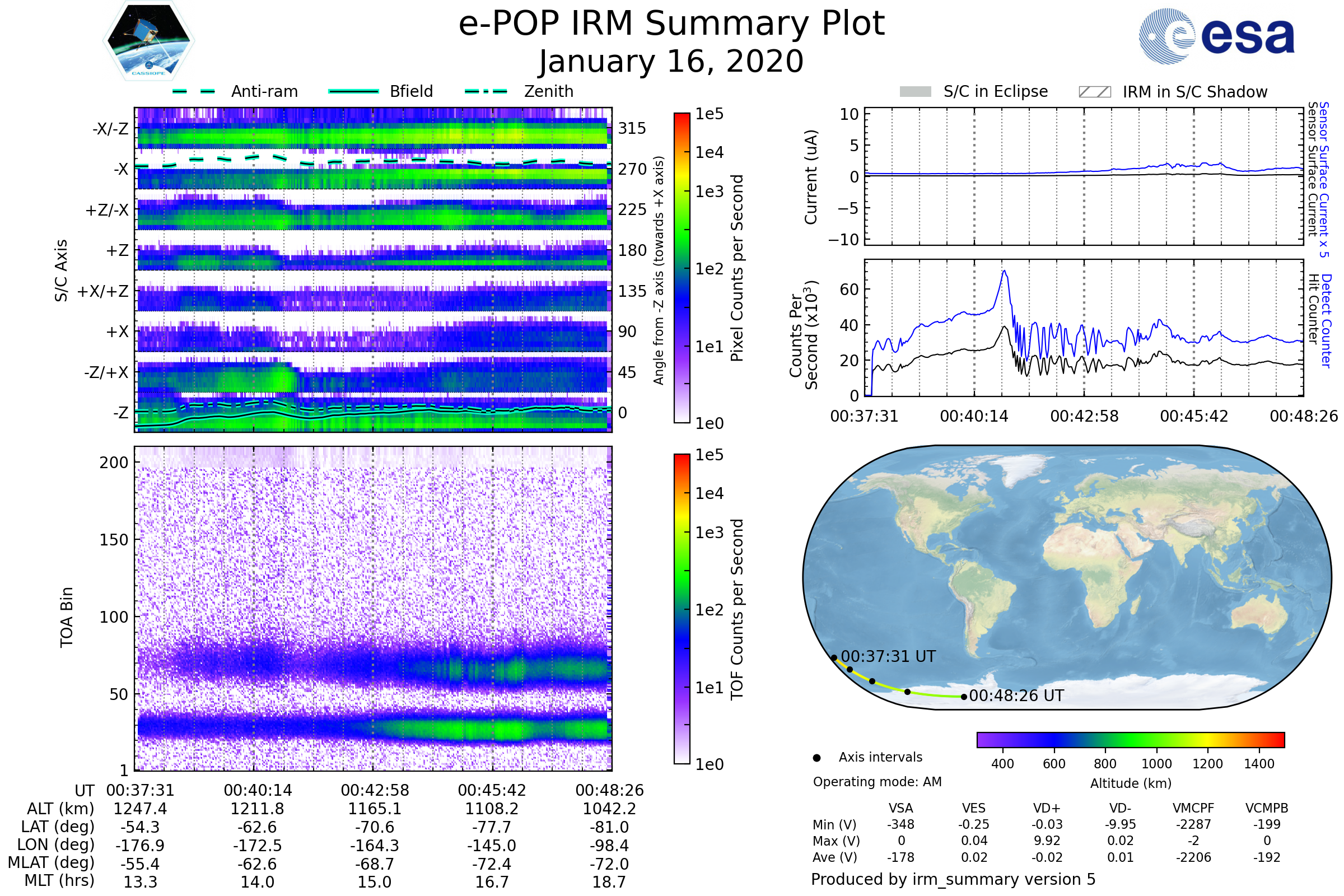
Task: Click the Detect Counter peak in counts plot
Action: (1004, 272)
